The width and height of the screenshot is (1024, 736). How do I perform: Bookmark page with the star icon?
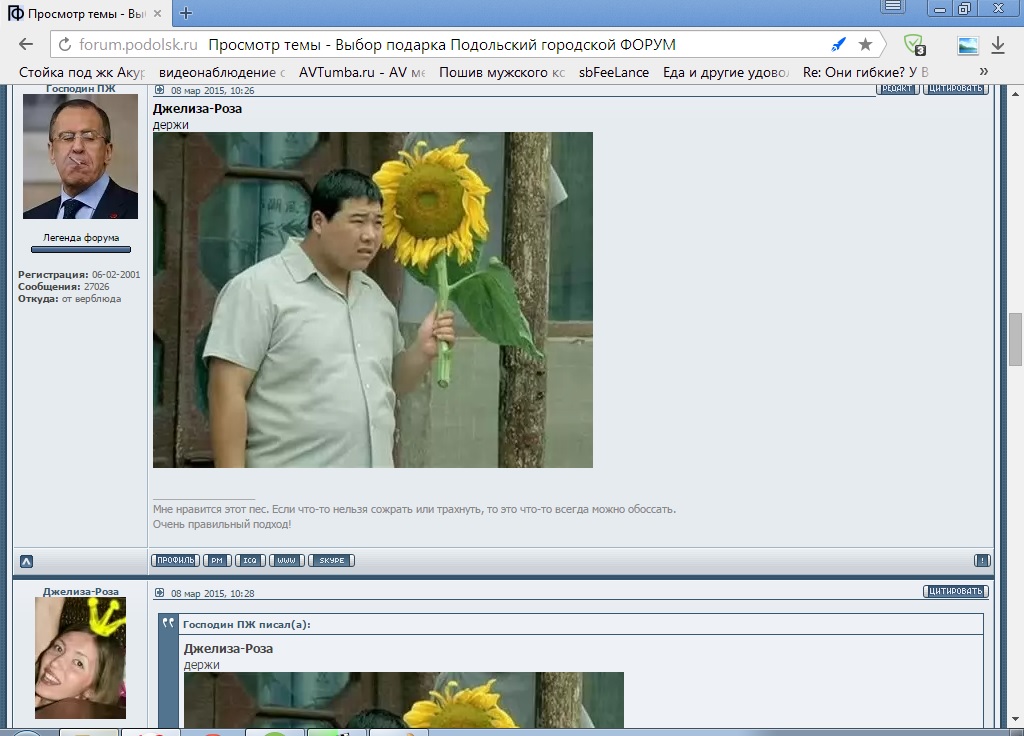point(865,45)
